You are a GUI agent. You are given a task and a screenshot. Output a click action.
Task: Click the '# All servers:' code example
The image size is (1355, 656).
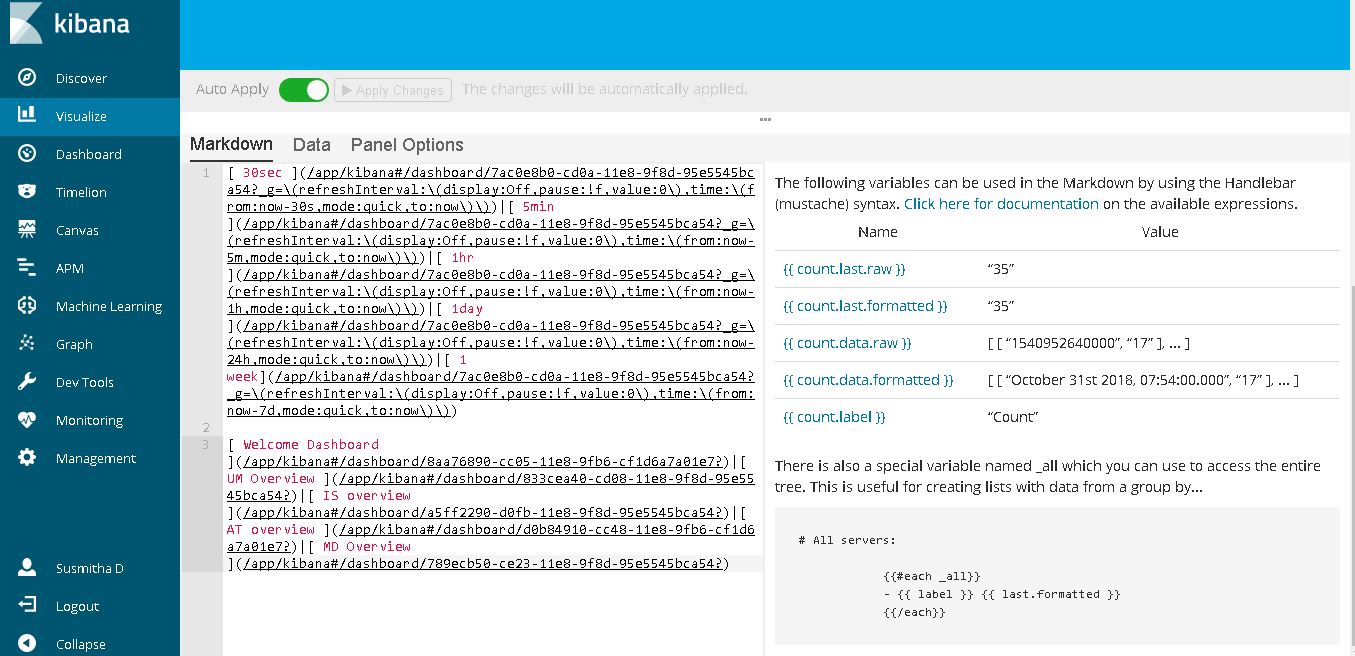point(847,540)
